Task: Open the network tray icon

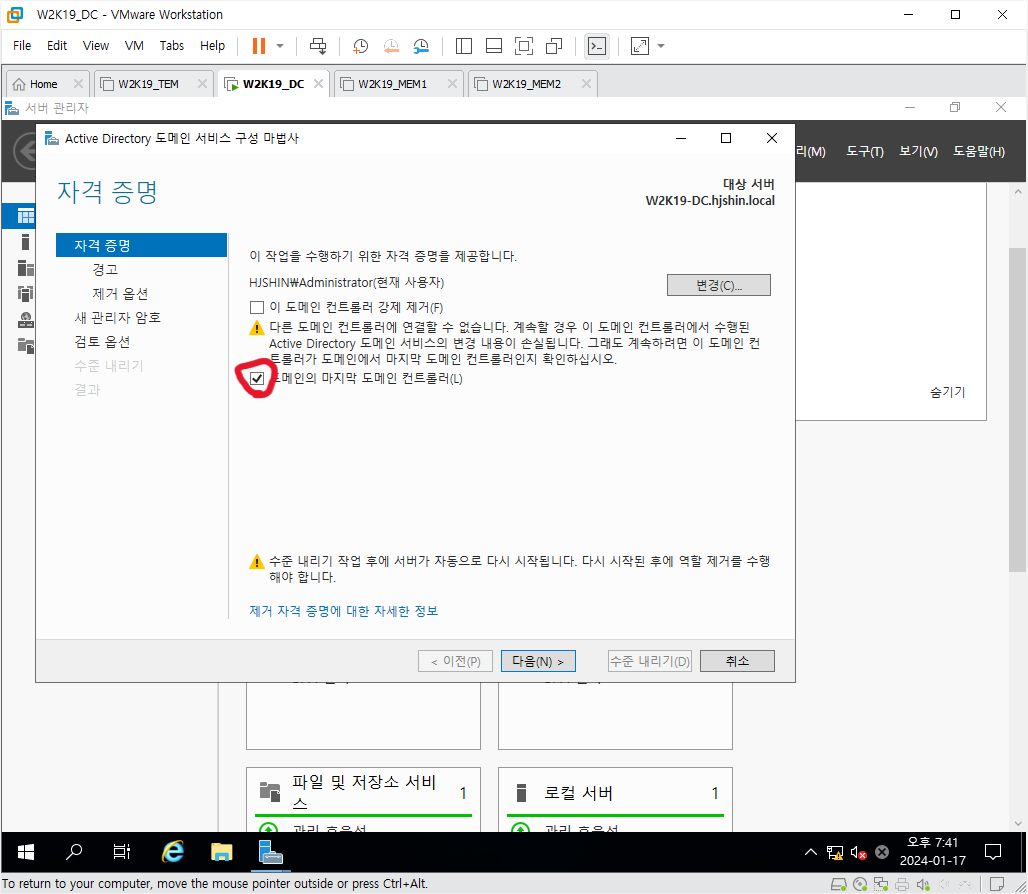Action: (835, 852)
